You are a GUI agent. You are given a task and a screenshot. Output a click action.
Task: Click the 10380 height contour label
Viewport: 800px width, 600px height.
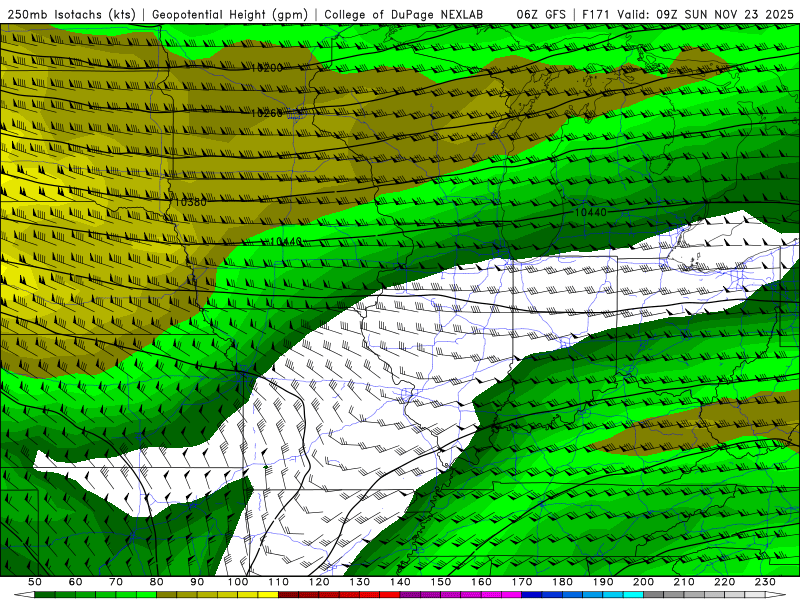190,202
